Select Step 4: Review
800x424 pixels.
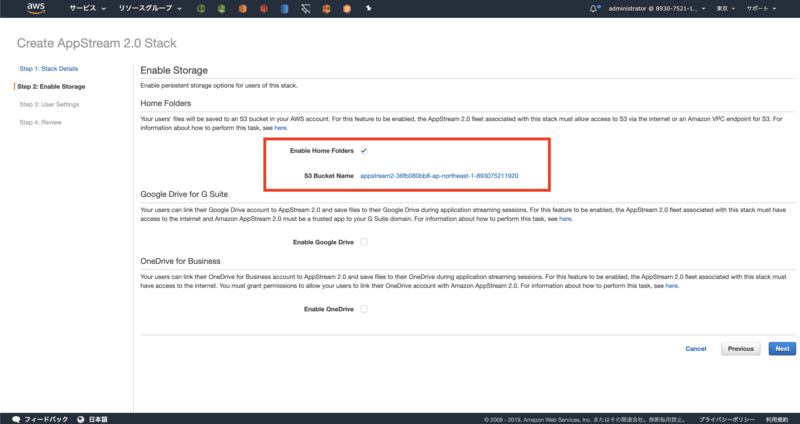40,122
